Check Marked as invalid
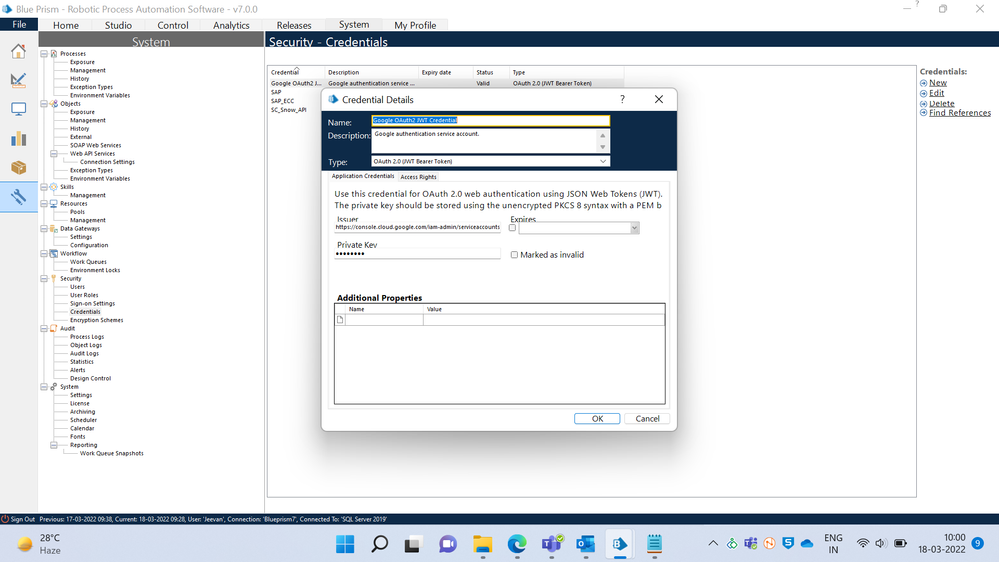The width and height of the screenshot is (999, 562). point(514,255)
